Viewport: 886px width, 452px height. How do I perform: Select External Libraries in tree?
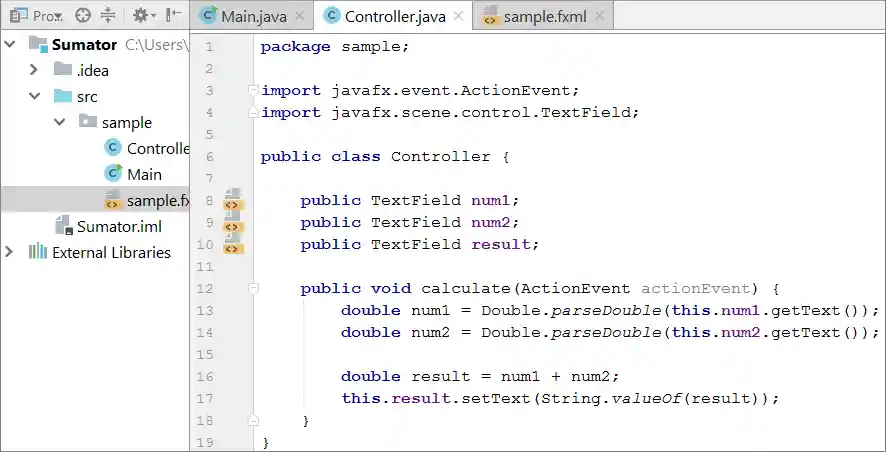tap(111, 253)
